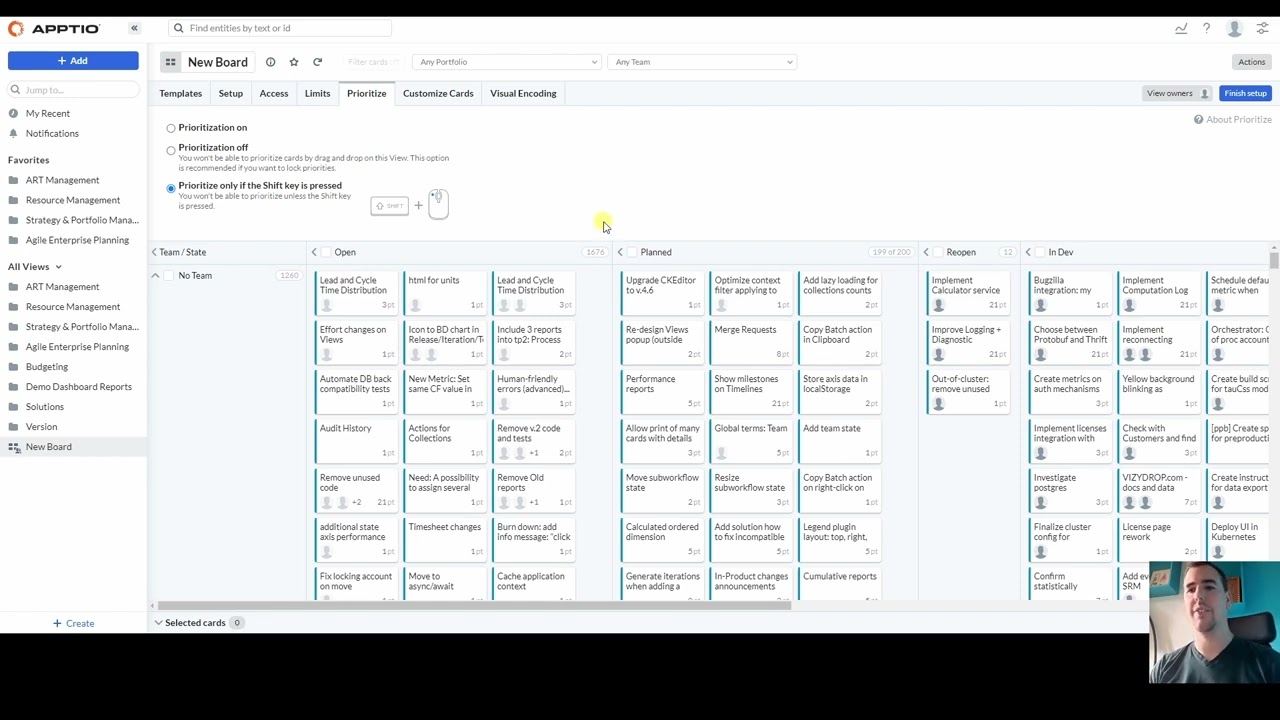Click the Apptio logo

coord(54,28)
